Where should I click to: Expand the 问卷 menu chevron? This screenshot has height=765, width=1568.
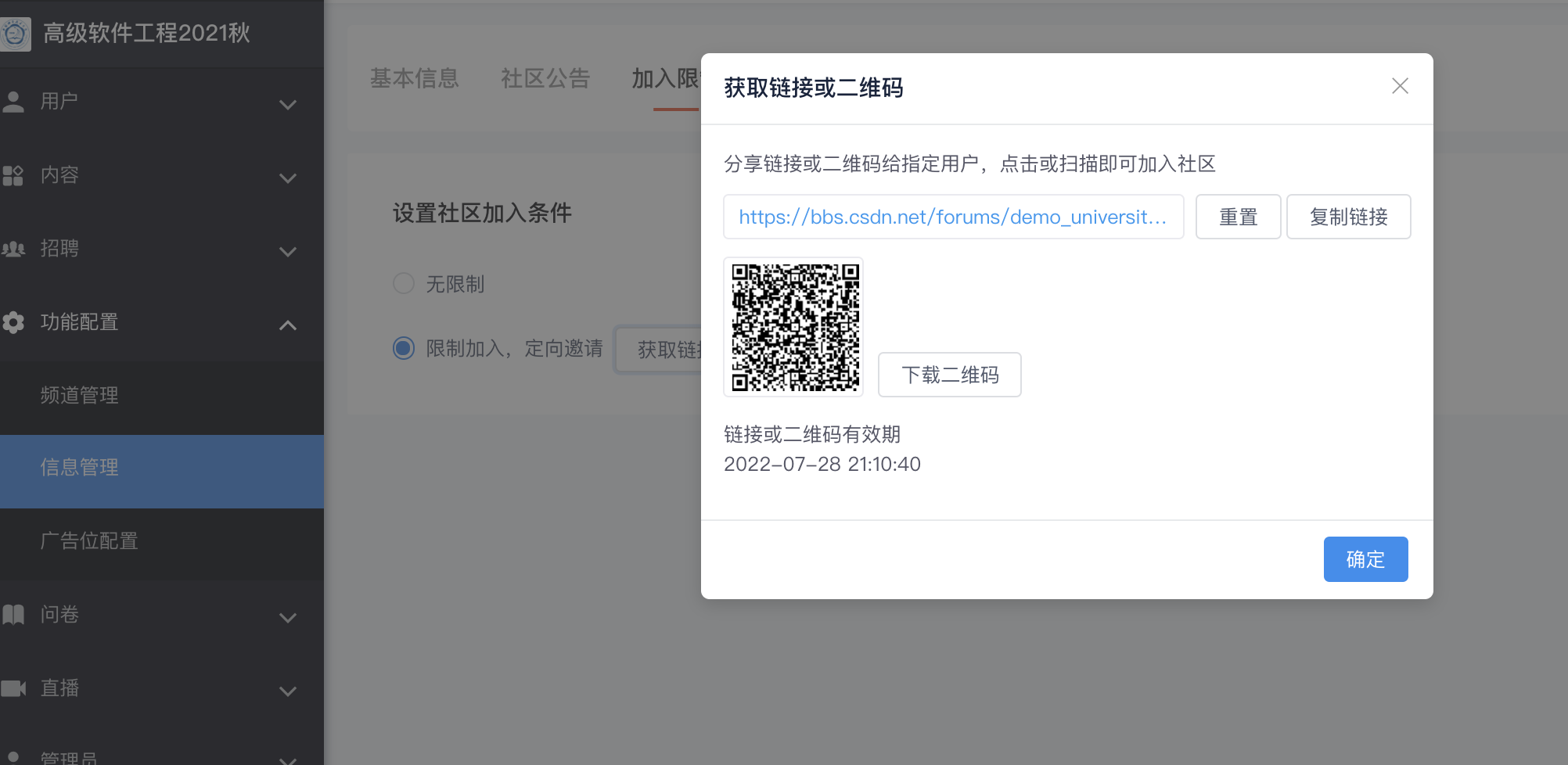(288, 617)
